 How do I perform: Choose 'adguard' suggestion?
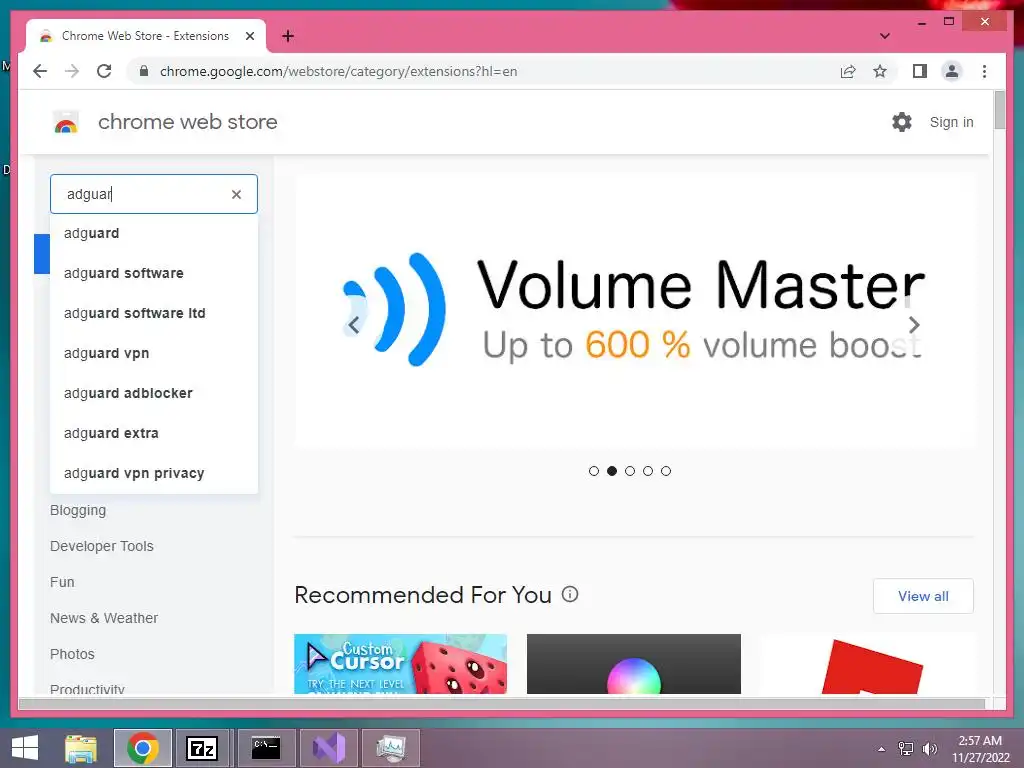click(154, 233)
